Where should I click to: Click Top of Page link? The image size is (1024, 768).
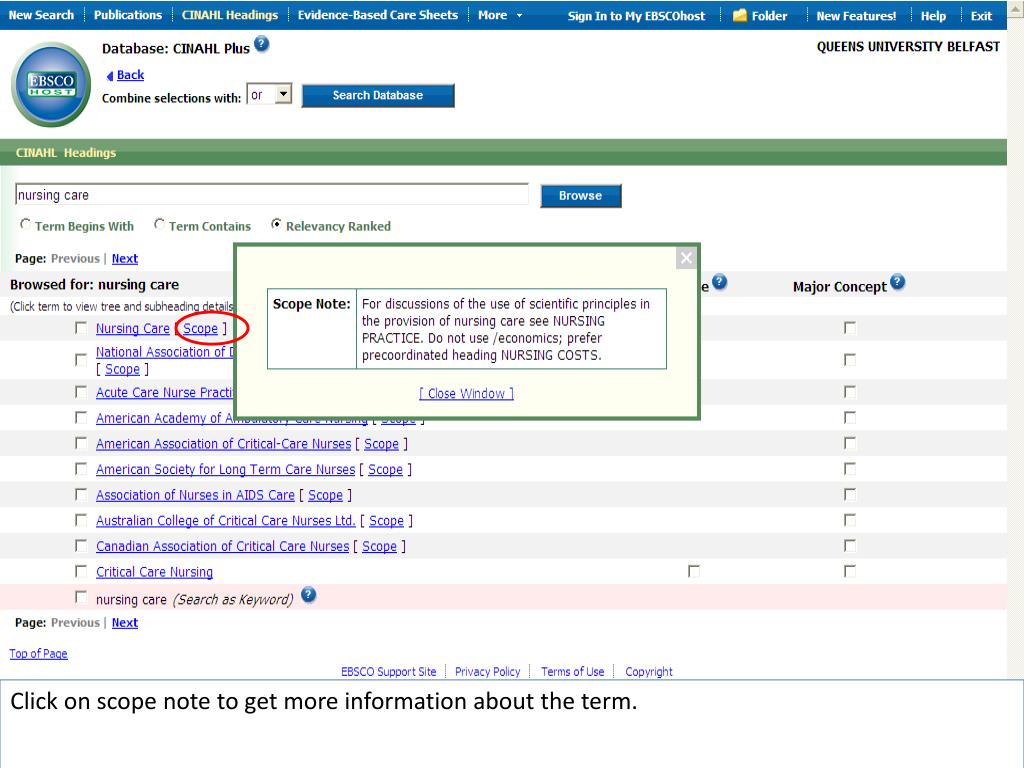point(39,654)
